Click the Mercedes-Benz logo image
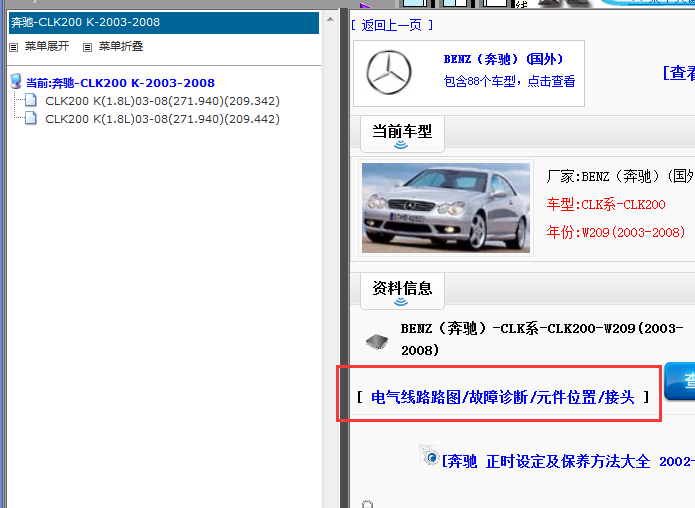 tap(389, 72)
